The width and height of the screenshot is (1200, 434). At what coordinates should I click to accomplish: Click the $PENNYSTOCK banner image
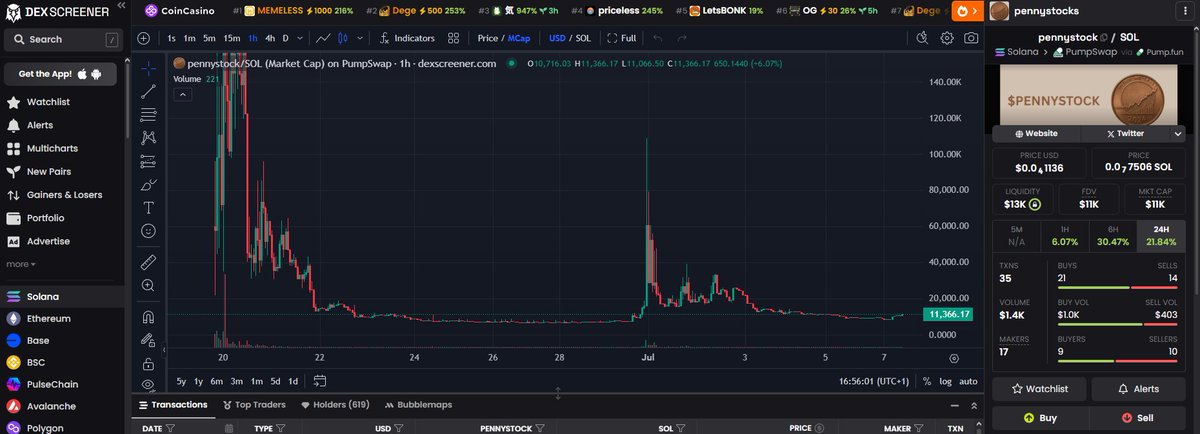[1090, 97]
